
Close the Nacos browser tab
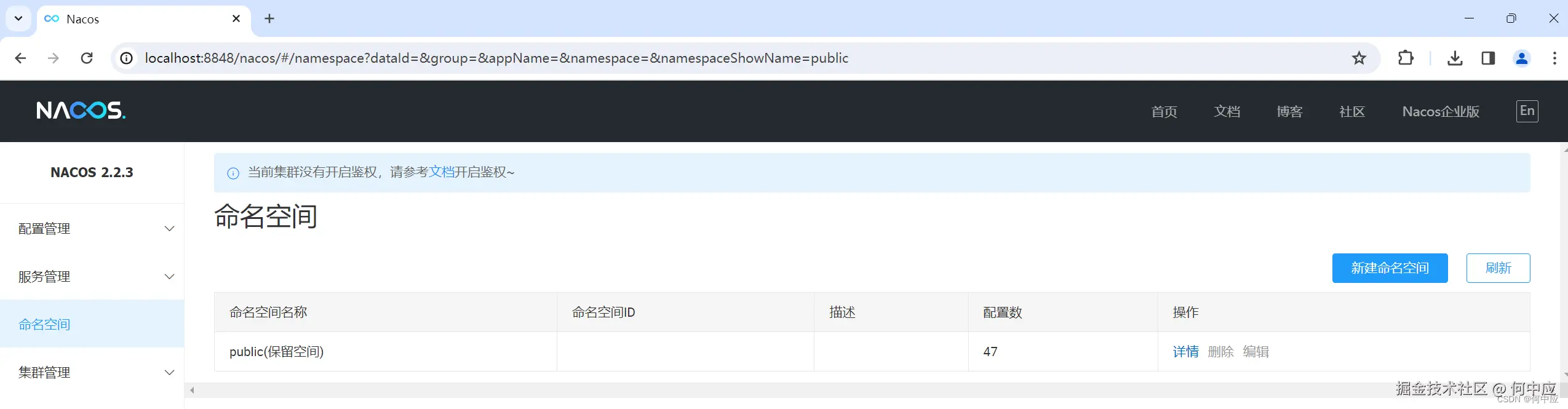click(236, 18)
